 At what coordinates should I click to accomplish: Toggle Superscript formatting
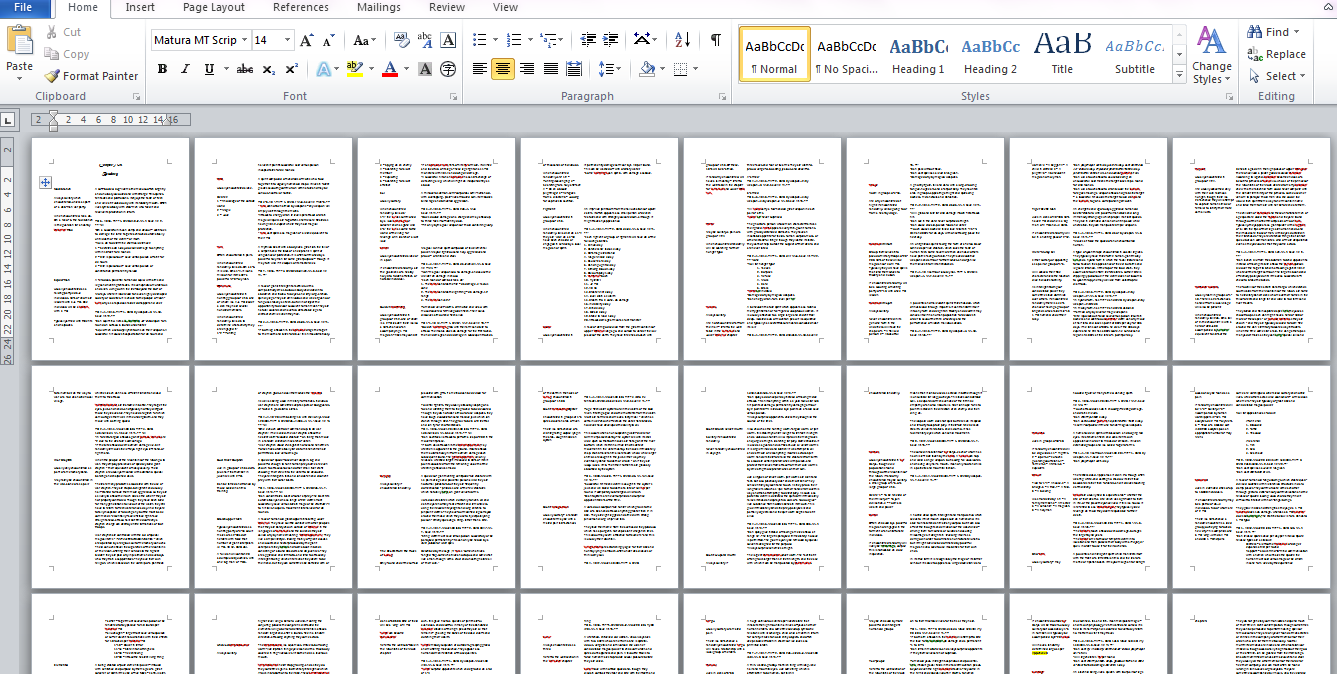click(x=291, y=69)
